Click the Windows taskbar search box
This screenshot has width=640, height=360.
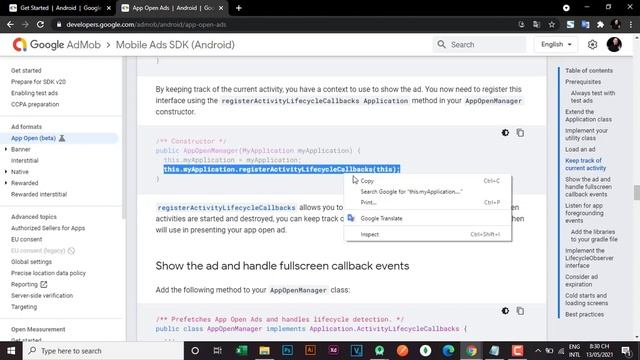103,351
